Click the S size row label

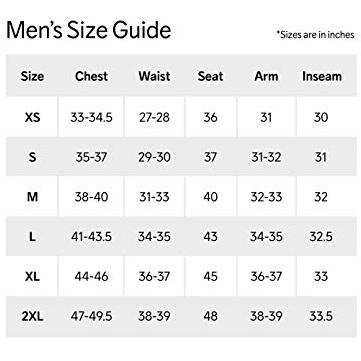coord(32,157)
